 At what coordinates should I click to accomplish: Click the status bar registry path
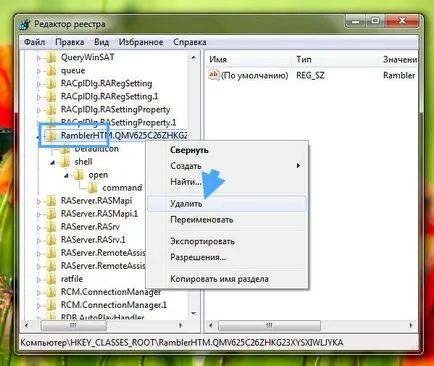click(182, 343)
